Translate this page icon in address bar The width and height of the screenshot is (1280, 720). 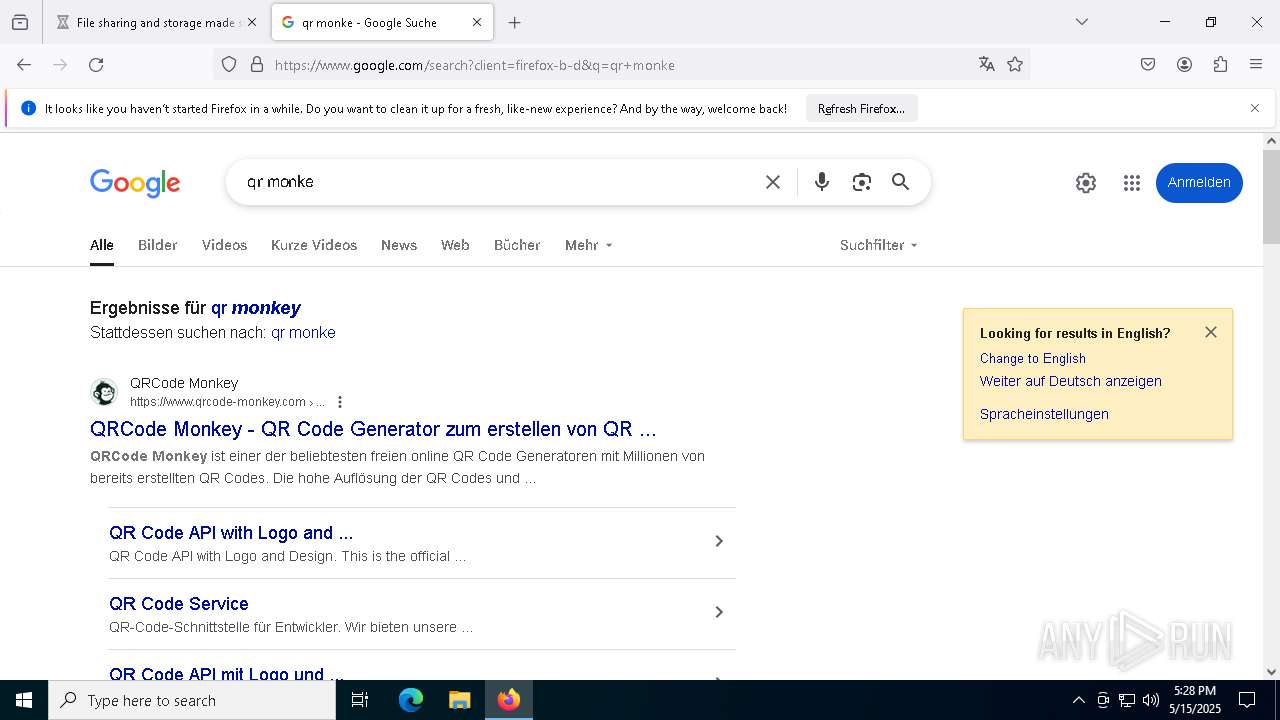[987, 65]
